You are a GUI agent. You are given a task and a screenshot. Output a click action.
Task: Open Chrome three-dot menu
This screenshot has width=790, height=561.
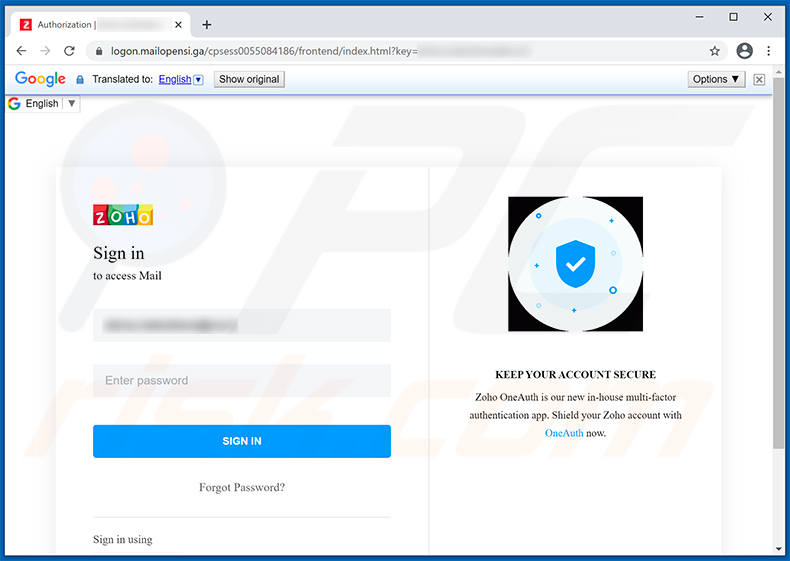coord(768,51)
